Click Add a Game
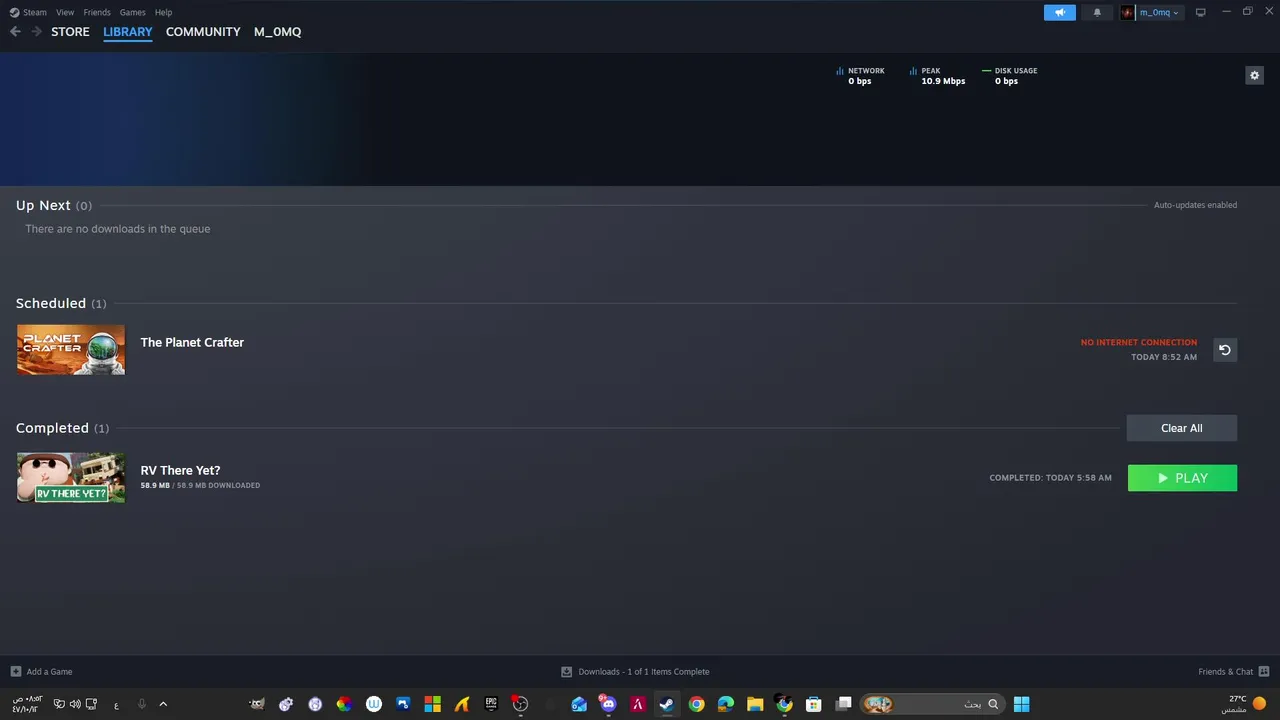Viewport: 1280px width, 720px height. (41, 672)
